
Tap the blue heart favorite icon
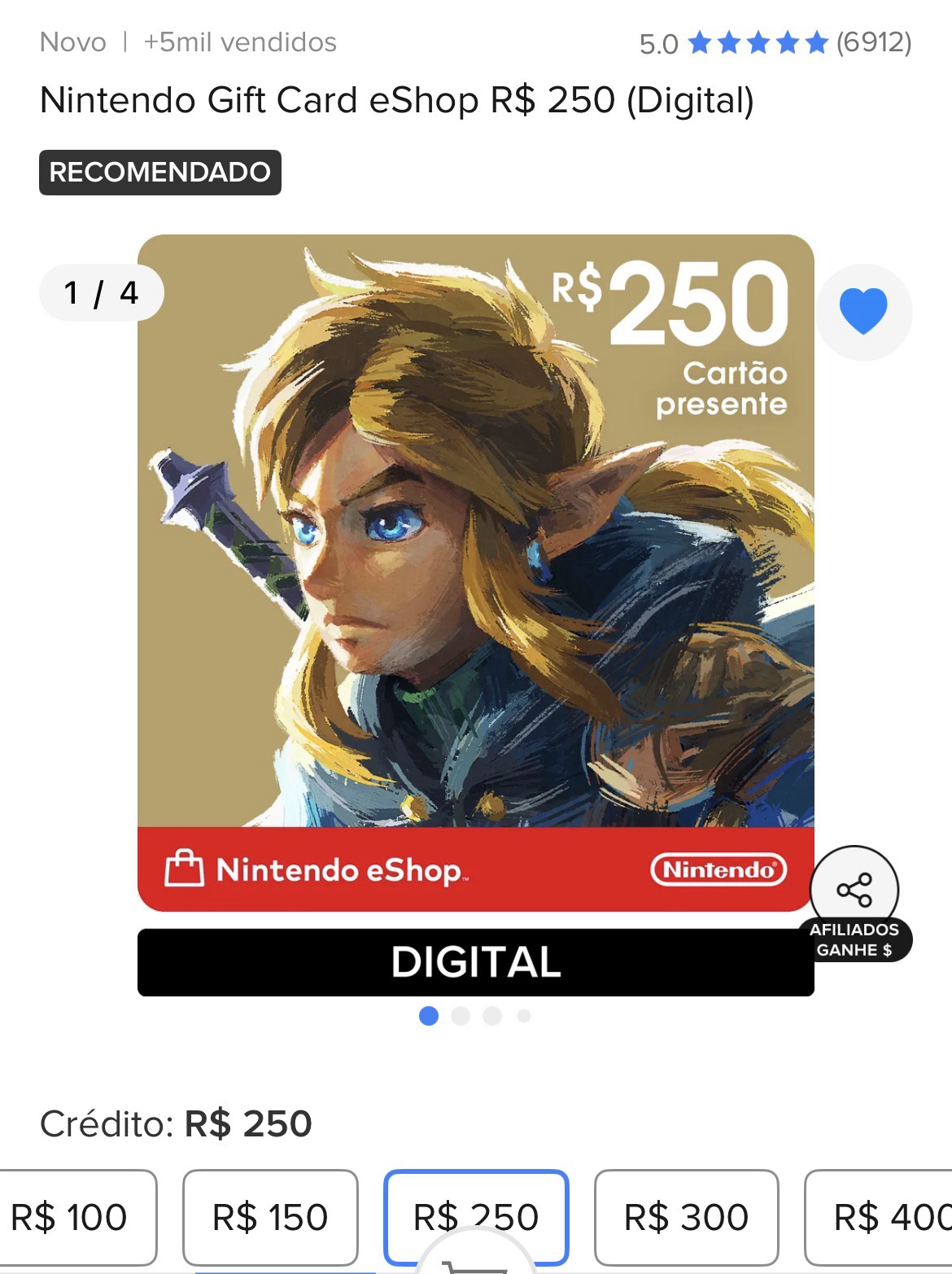click(863, 312)
